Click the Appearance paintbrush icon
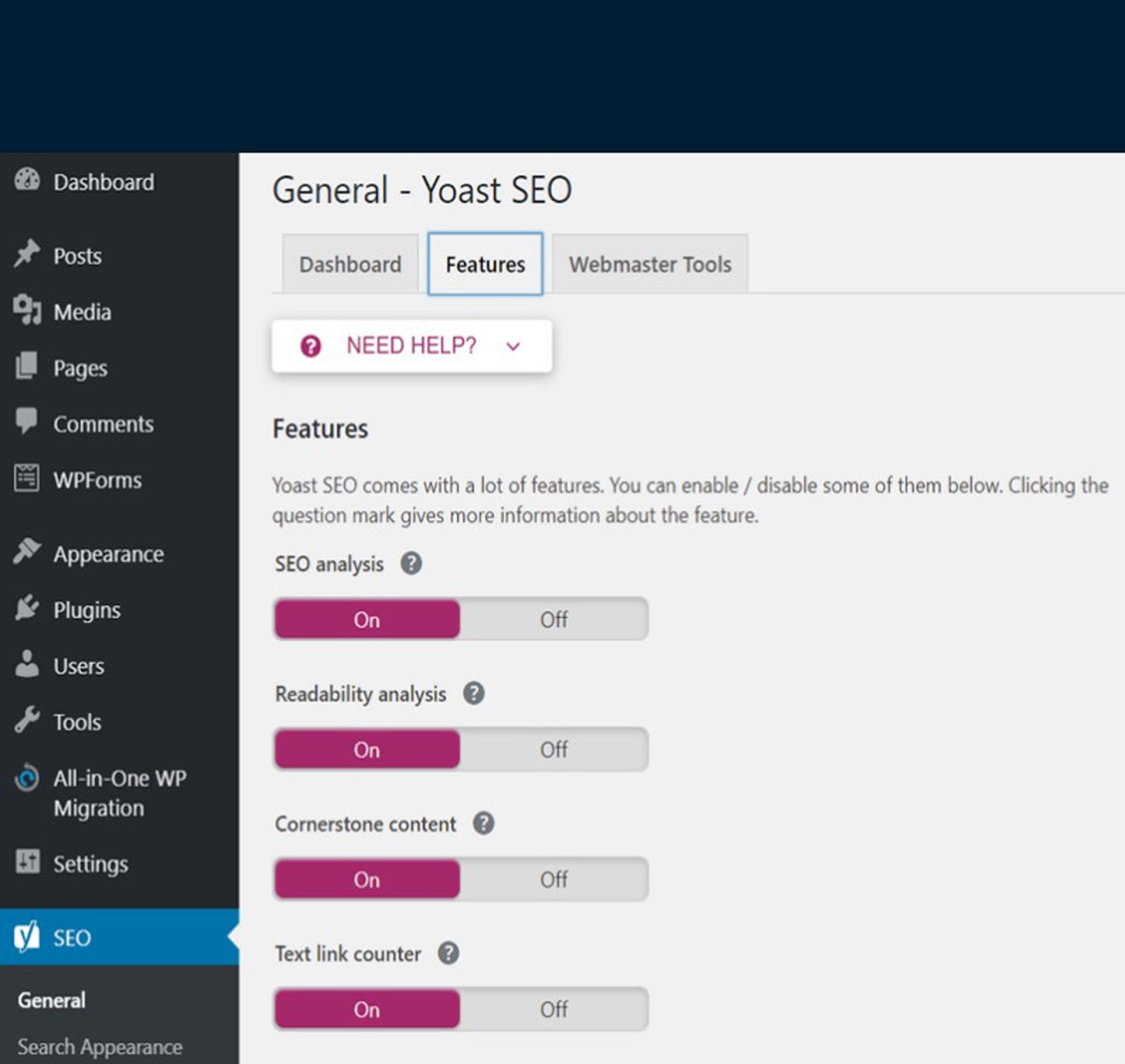1125x1064 pixels. click(x=27, y=552)
